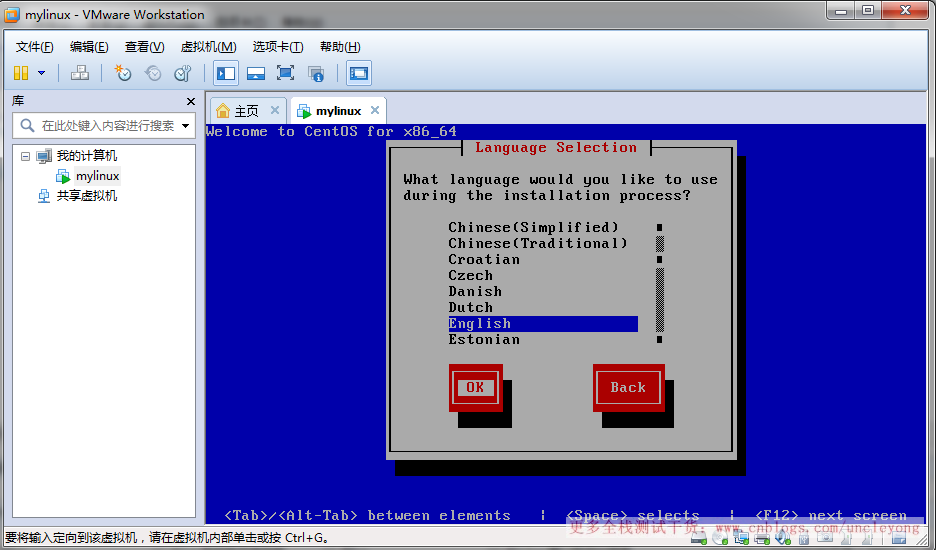Close the mylinux tab
The width and height of the screenshot is (936, 550).
coord(375,110)
